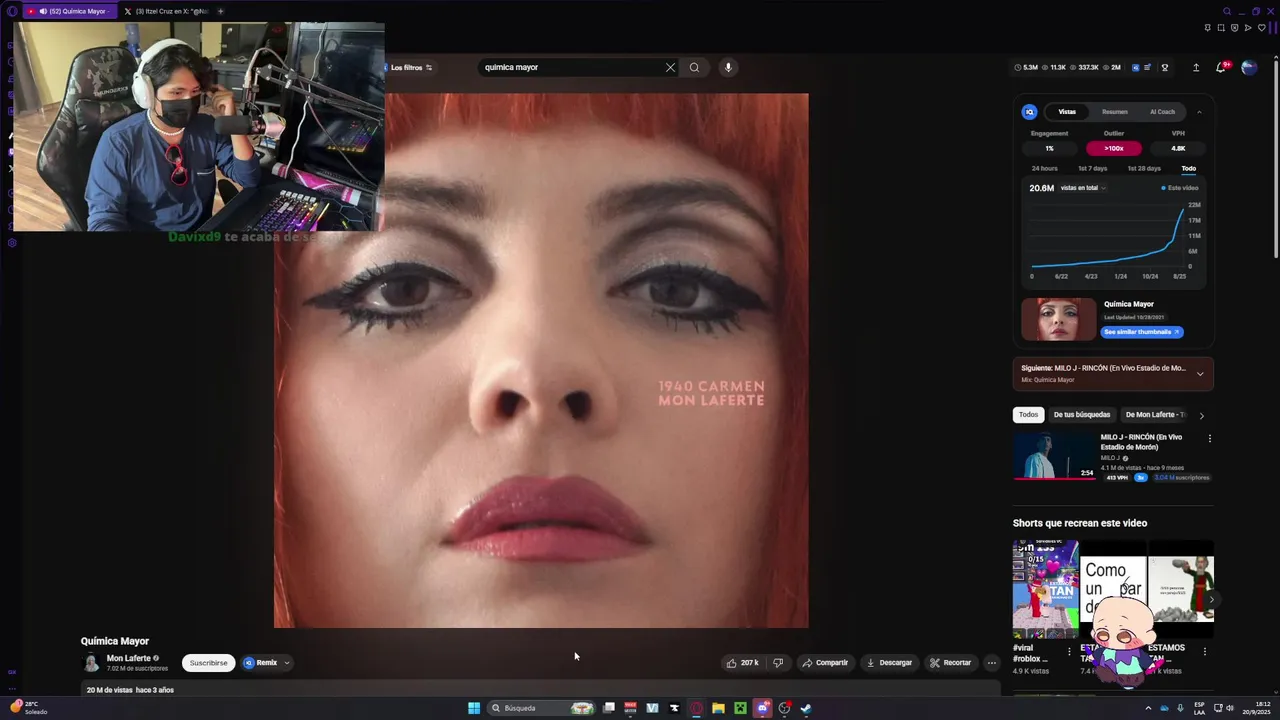Select the 'De tus búsquedas' chip

(1081, 415)
